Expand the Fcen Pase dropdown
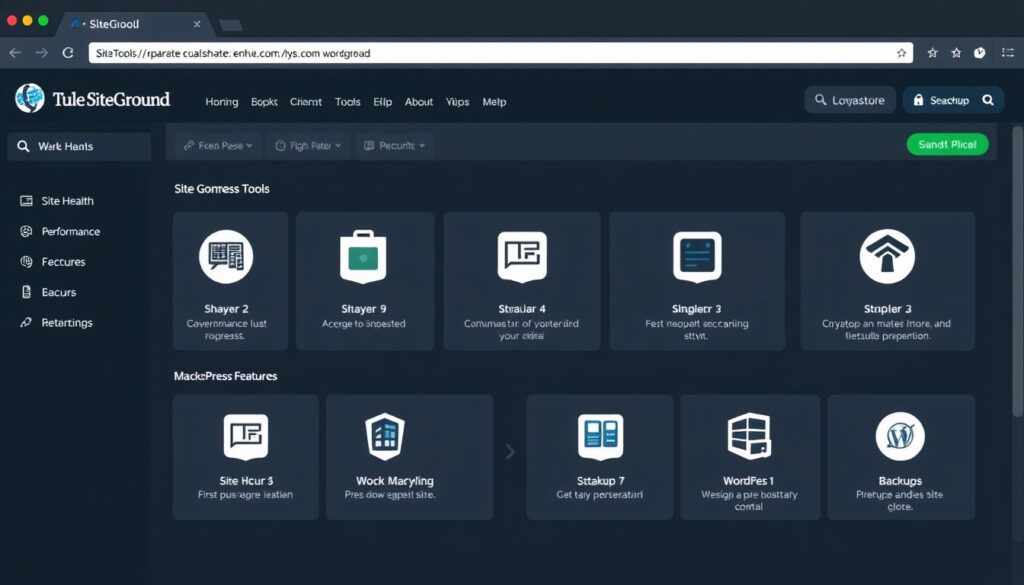Screen dimensions: 1024x585 (x=218, y=146)
